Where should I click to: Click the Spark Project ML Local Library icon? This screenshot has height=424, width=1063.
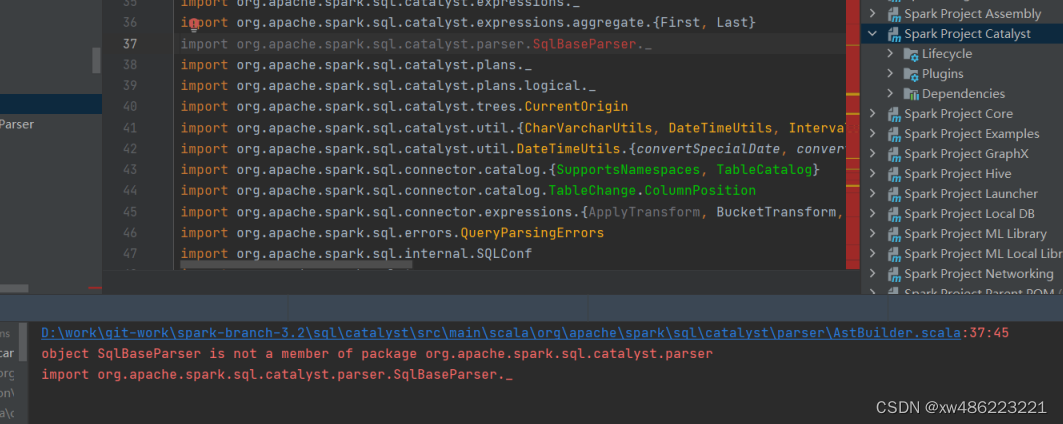(x=893, y=254)
